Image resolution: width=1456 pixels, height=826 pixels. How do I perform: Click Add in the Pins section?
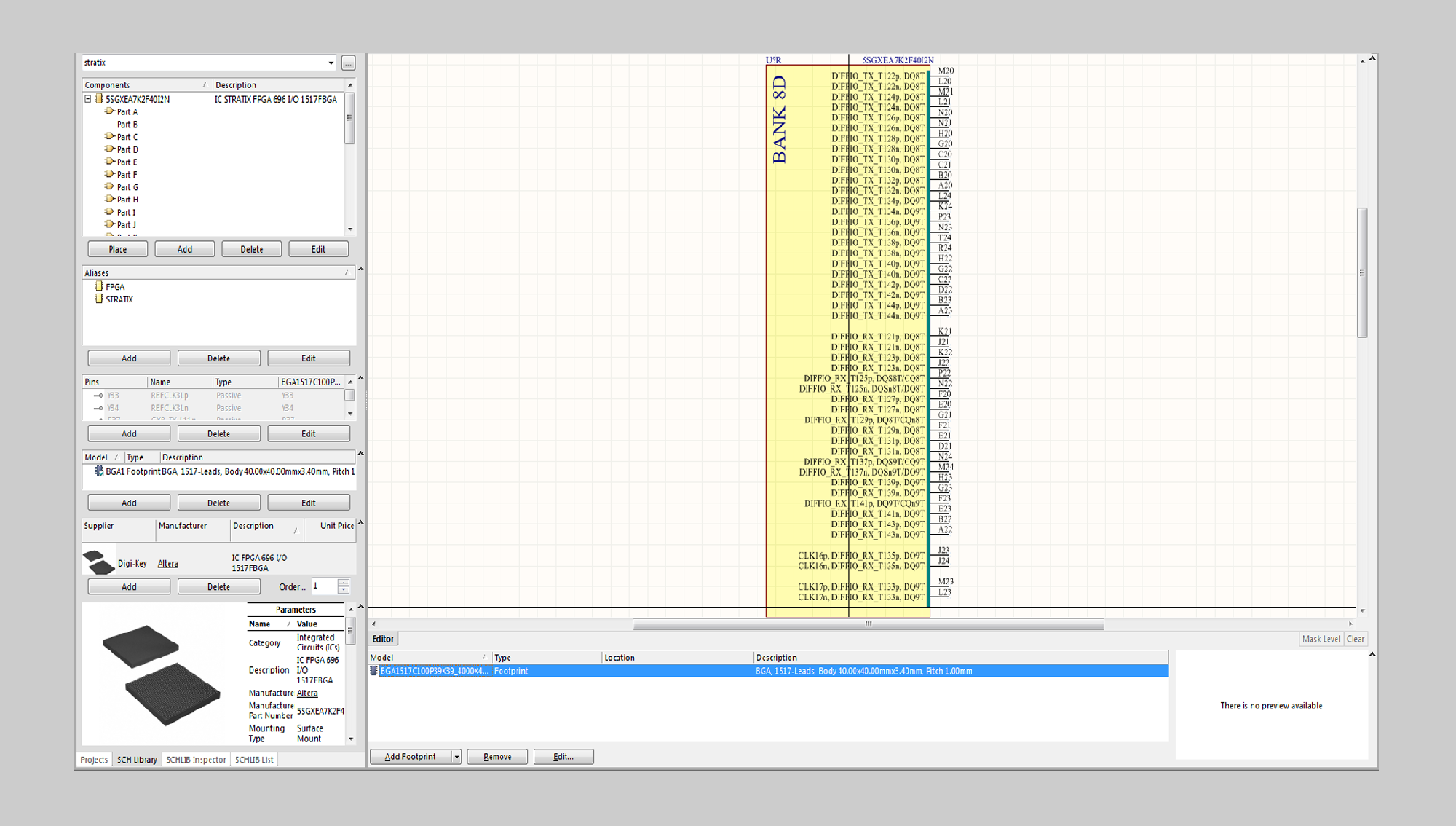(x=127, y=433)
